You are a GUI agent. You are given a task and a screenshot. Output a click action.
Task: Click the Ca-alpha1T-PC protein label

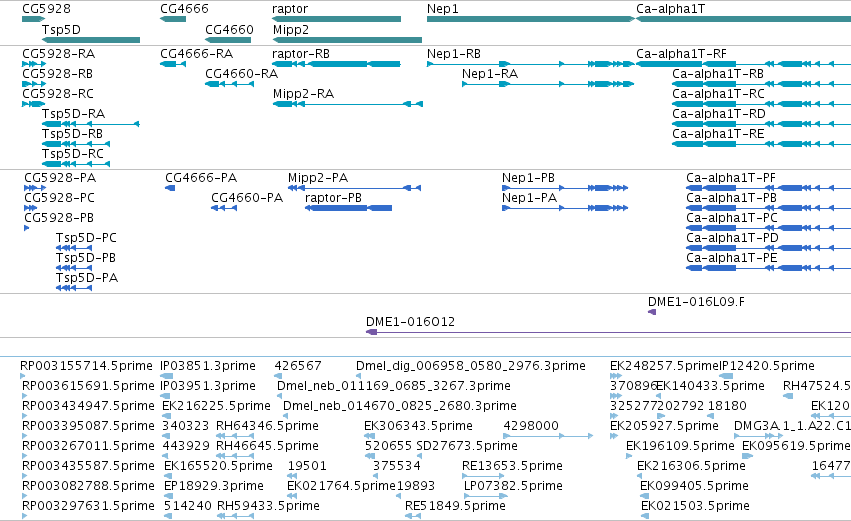[732, 218]
